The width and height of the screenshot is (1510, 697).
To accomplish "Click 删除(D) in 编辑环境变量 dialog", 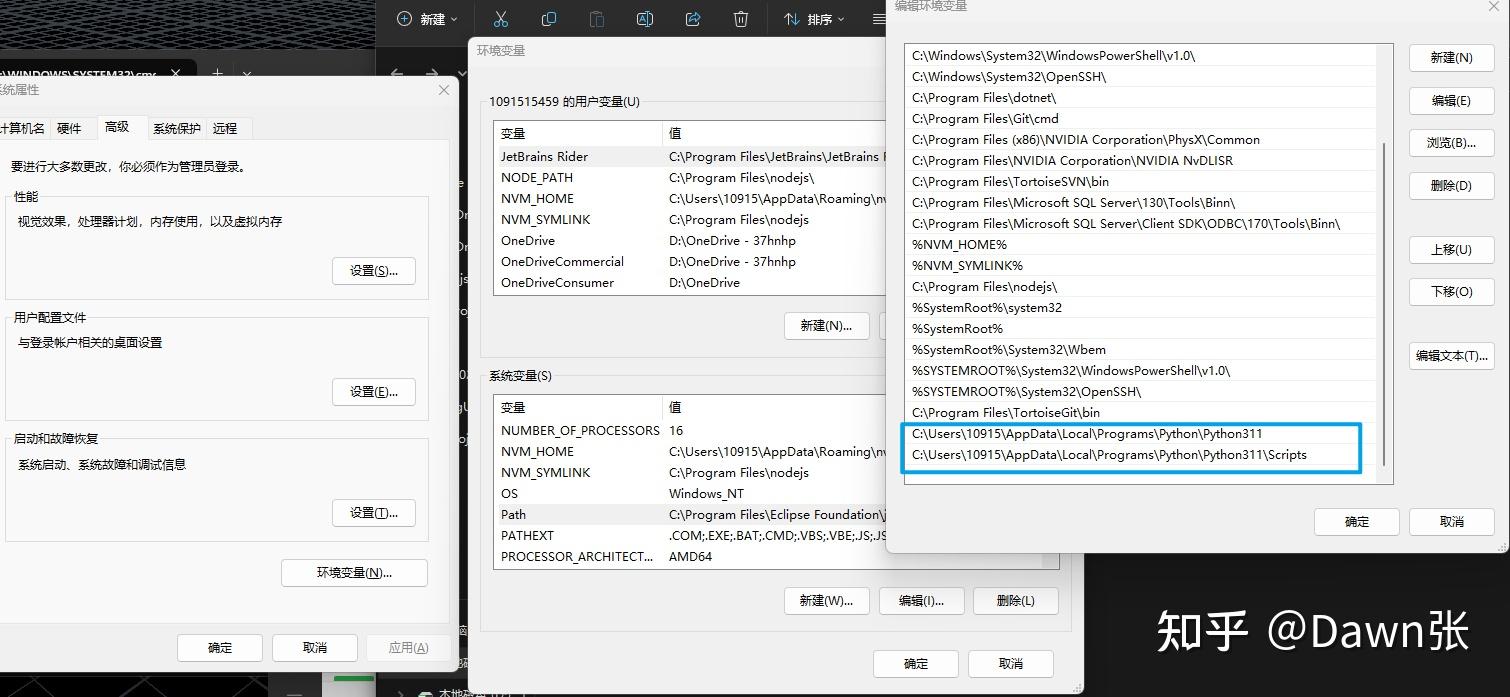I will pos(1451,186).
